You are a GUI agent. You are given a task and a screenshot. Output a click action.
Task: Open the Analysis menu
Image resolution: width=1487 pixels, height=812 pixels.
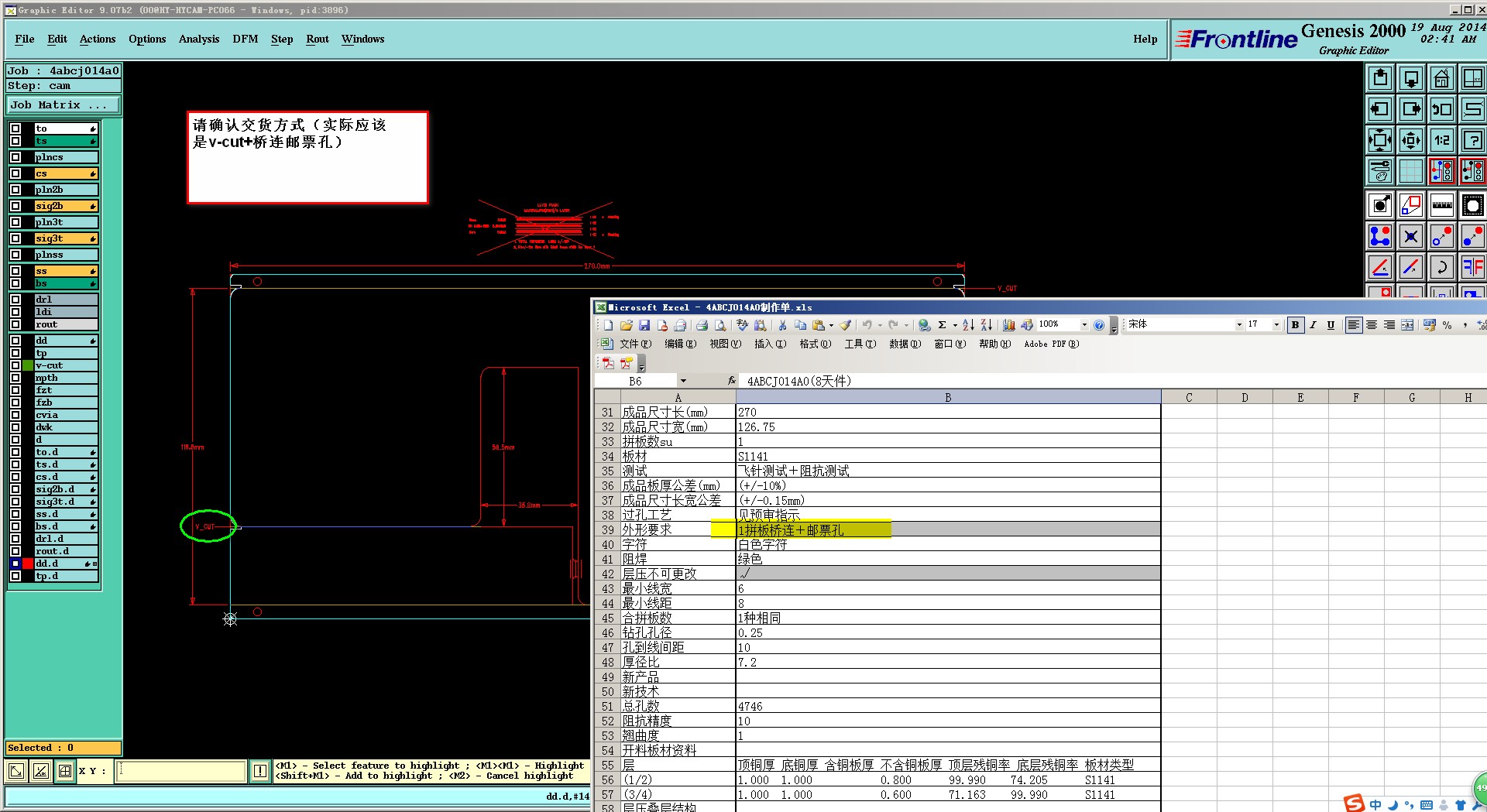tap(198, 39)
